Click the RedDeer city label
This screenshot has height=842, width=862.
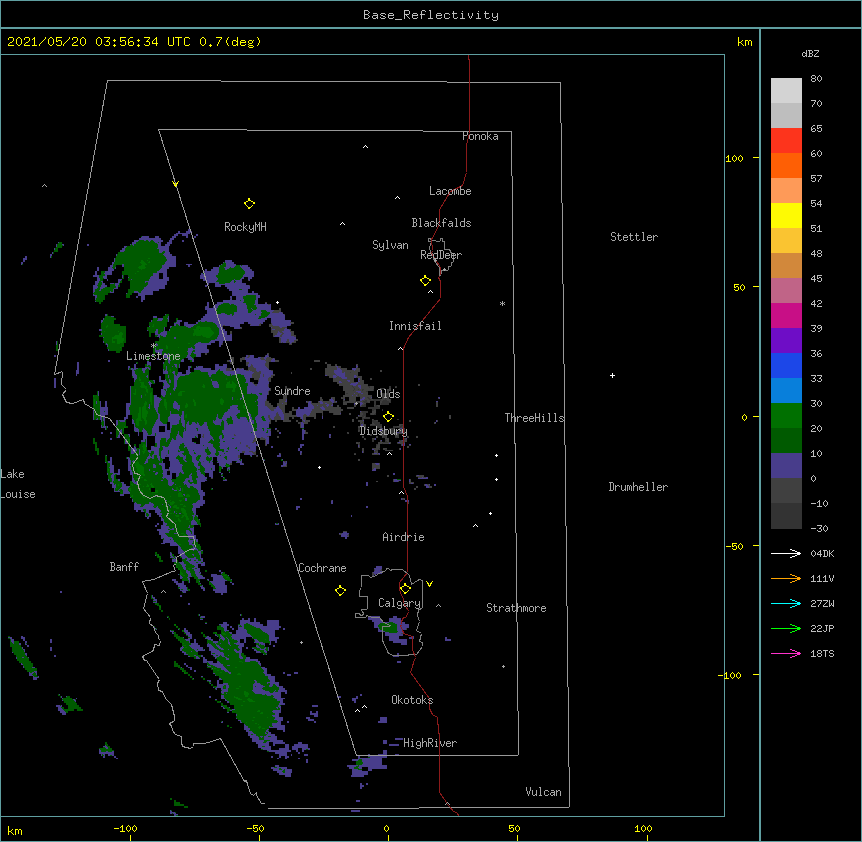click(441, 255)
